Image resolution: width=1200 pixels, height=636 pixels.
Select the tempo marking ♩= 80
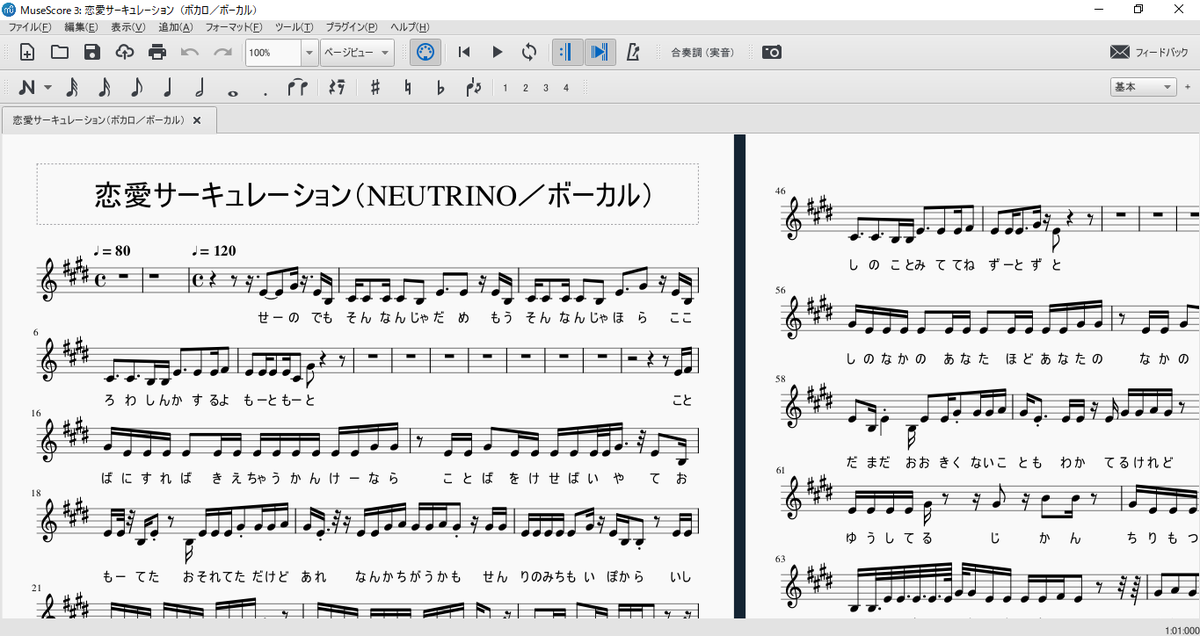click(111, 250)
